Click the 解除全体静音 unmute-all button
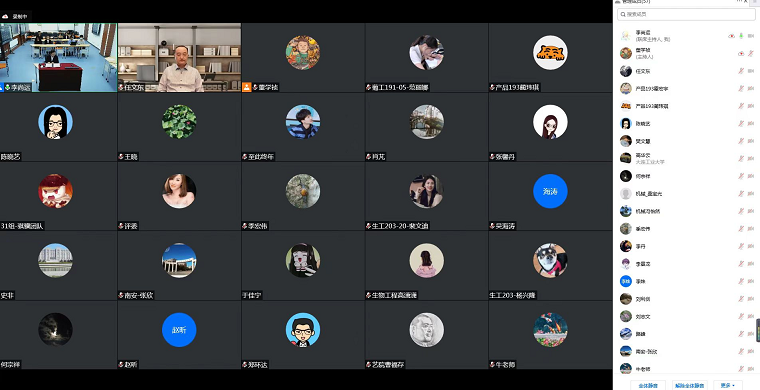 (690, 386)
